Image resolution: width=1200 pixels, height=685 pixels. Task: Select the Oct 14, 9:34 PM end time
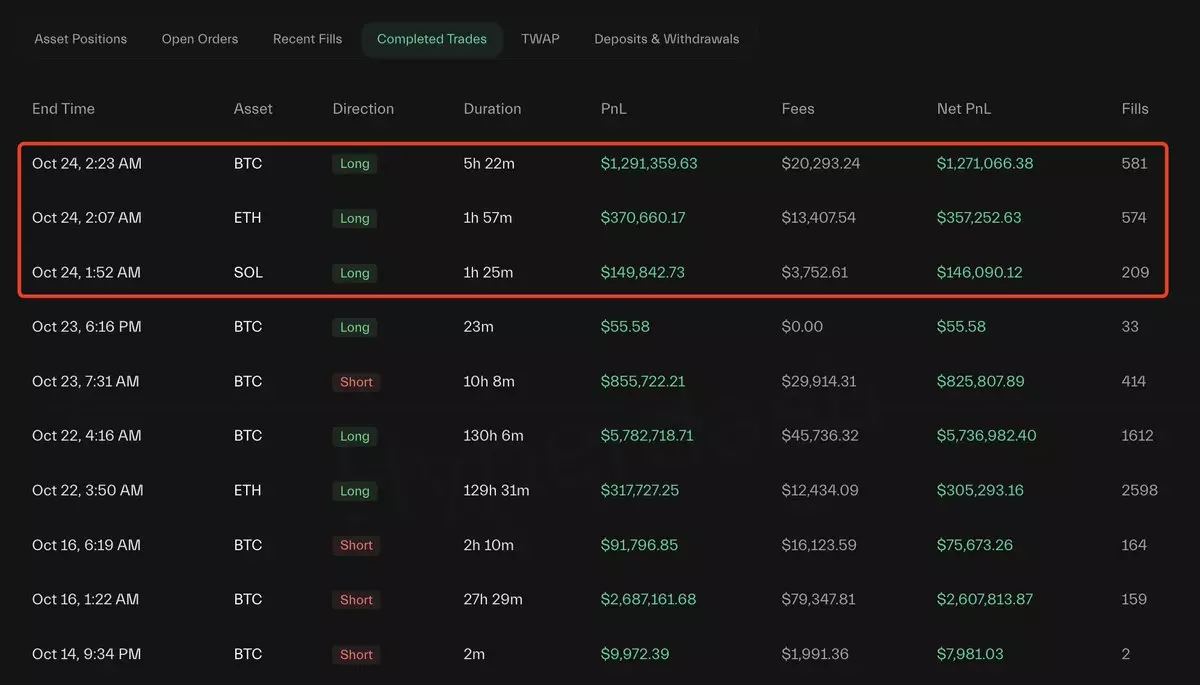click(x=86, y=654)
